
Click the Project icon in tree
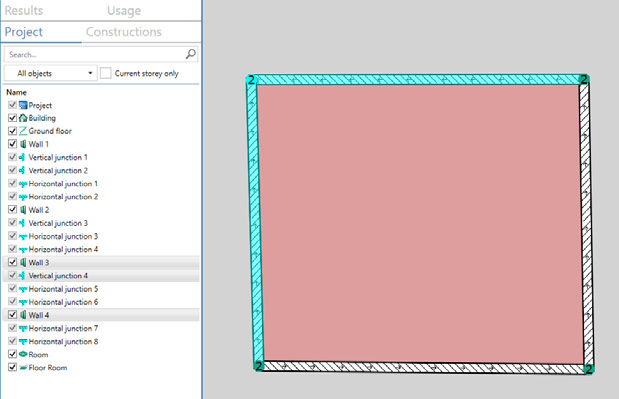[x=23, y=105]
